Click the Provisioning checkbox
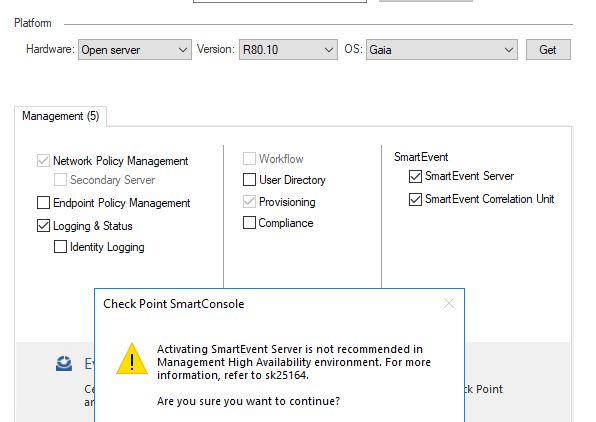 click(x=249, y=201)
